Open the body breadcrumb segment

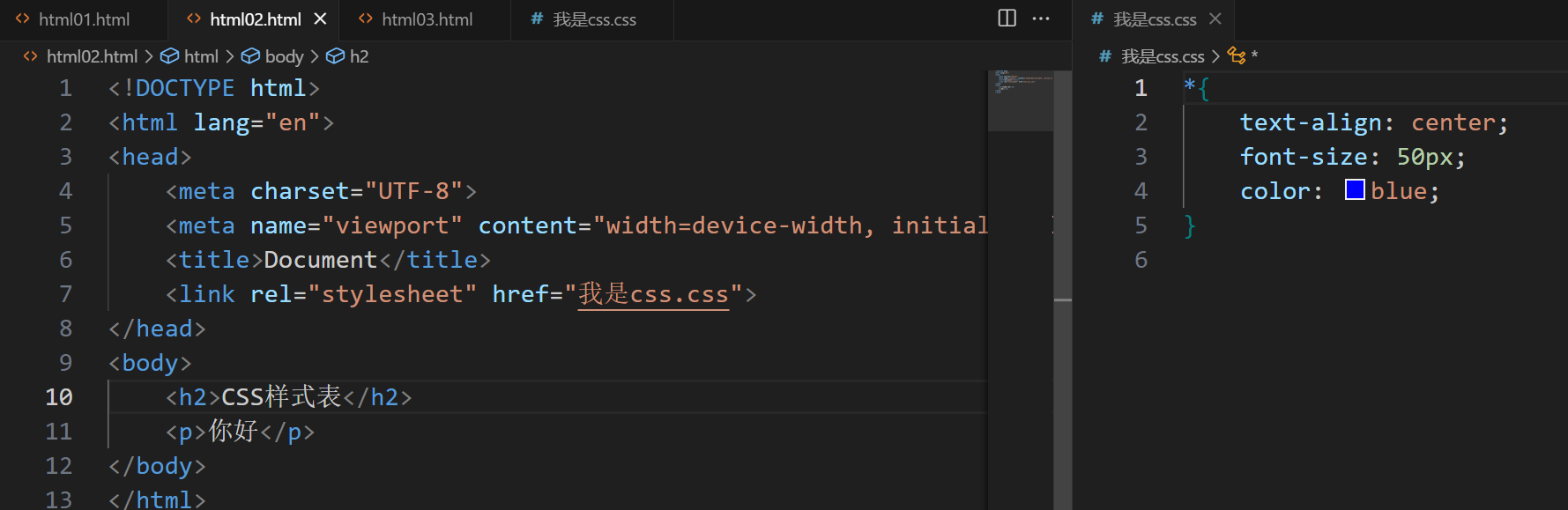pyautogui.click(x=284, y=56)
